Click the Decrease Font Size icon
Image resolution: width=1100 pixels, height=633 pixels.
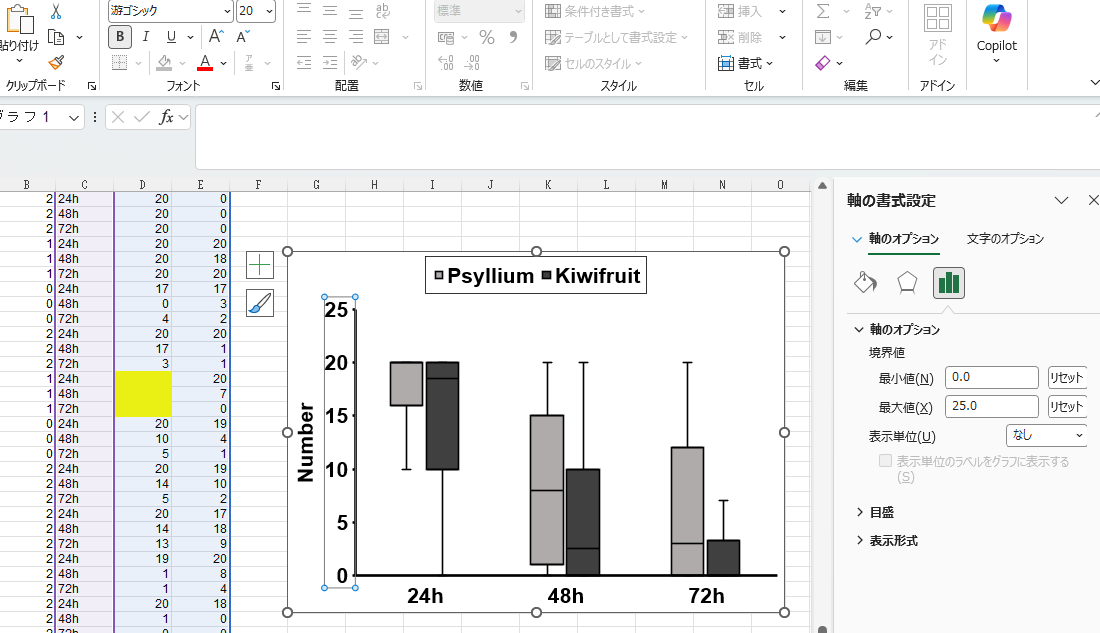coord(243,36)
